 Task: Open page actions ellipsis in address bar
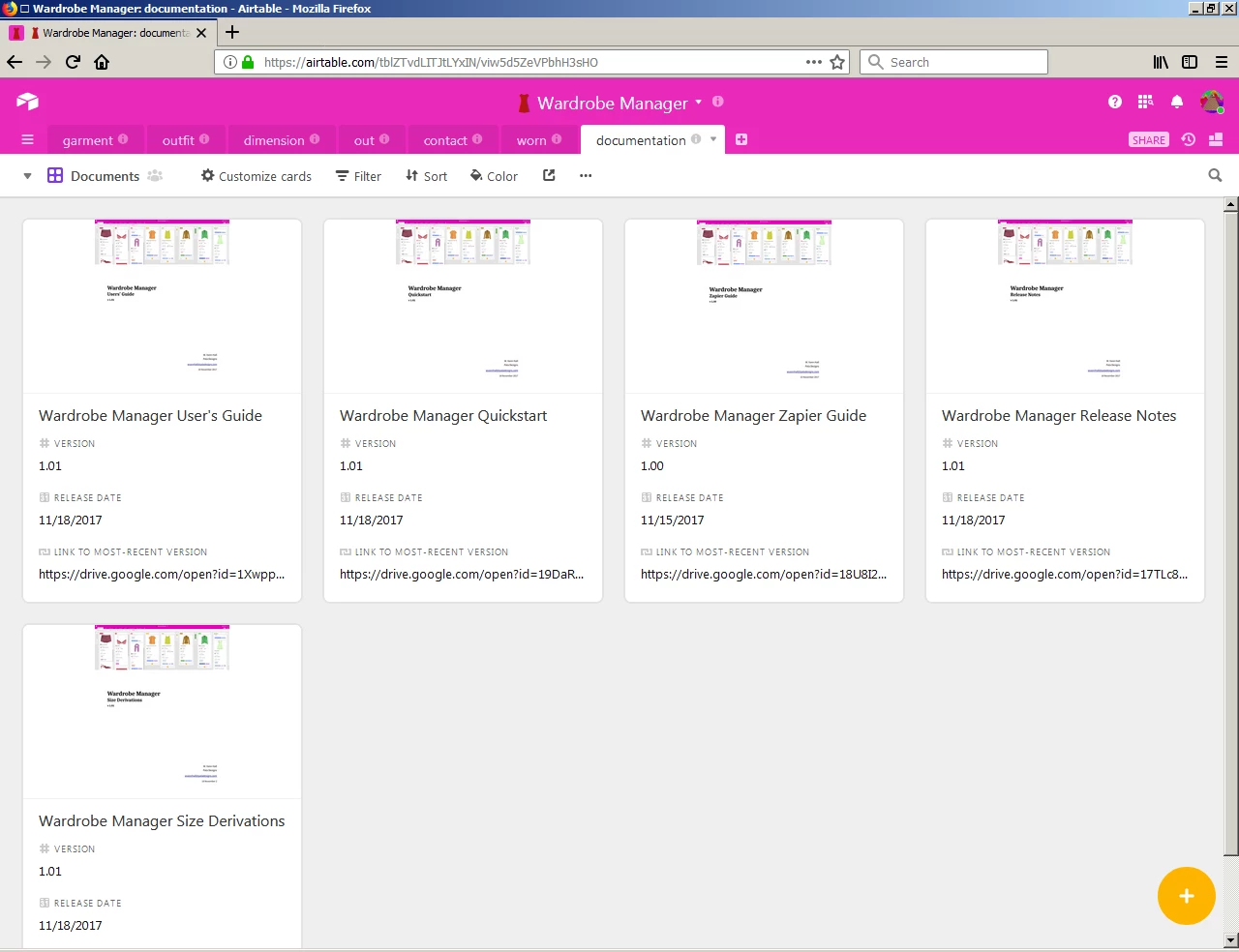814,62
